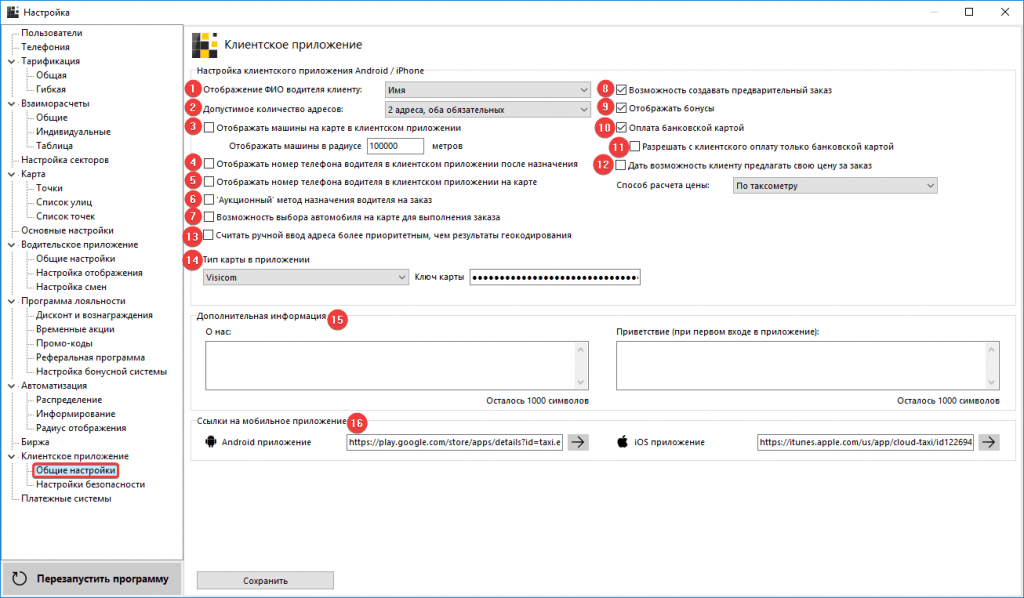
Task: Toggle show driver phone on map checkbox
Action: (x=209, y=182)
